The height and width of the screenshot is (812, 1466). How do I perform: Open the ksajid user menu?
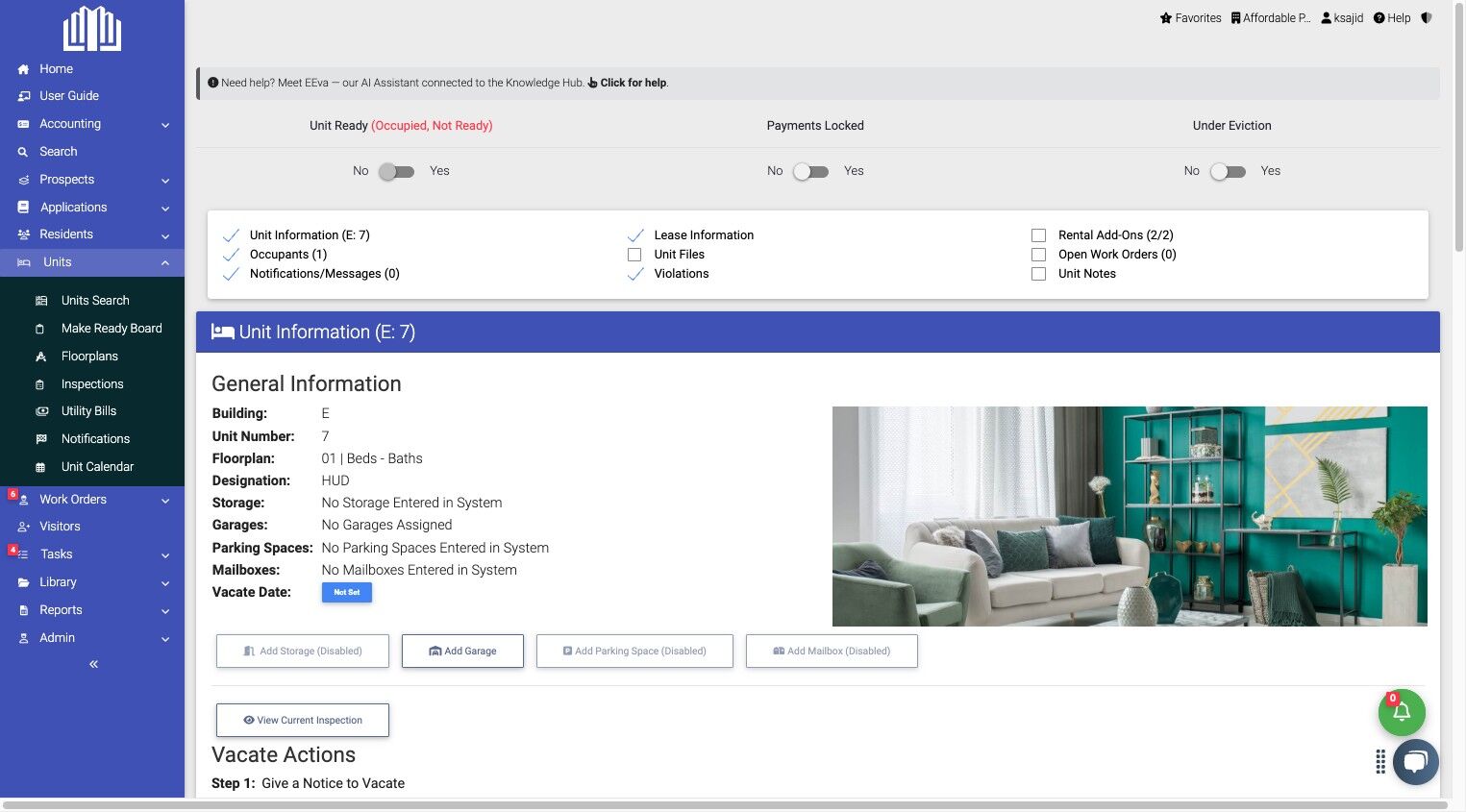pyautogui.click(x=1342, y=18)
